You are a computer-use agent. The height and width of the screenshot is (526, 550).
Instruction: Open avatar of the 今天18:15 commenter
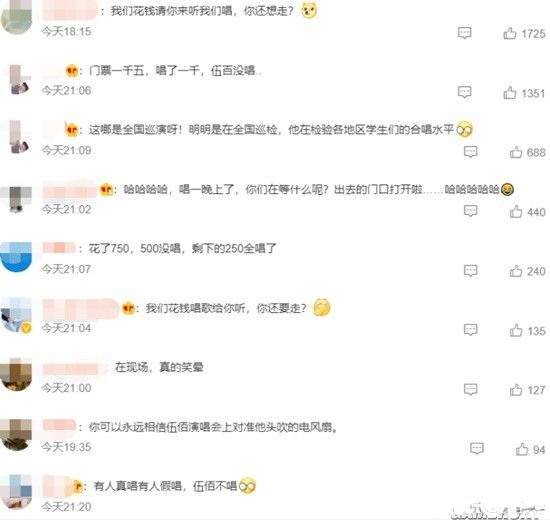point(16,18)
